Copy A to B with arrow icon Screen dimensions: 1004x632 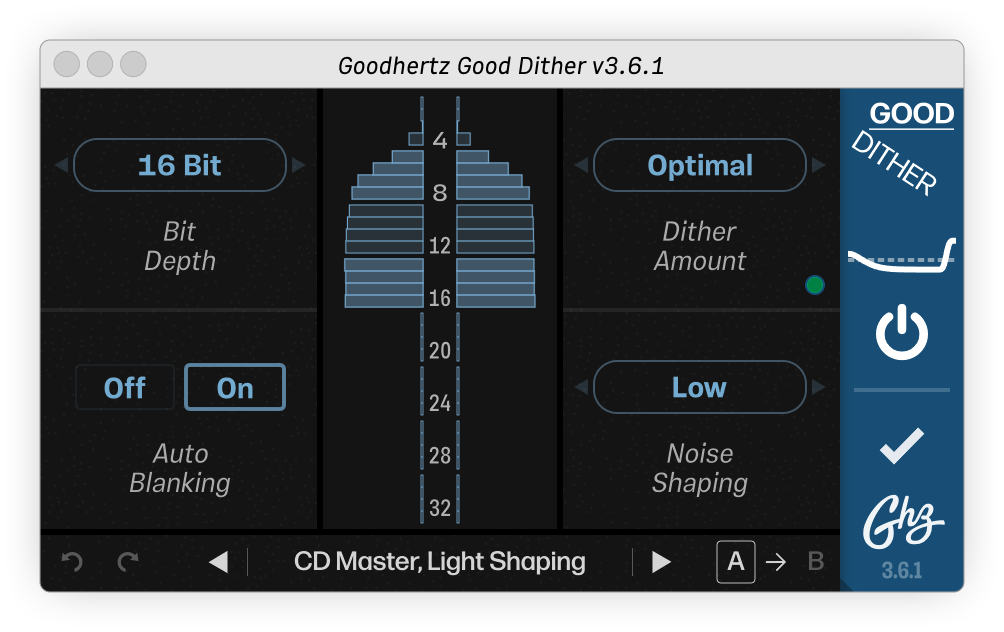pyautogui.click(x=776, y=562)
